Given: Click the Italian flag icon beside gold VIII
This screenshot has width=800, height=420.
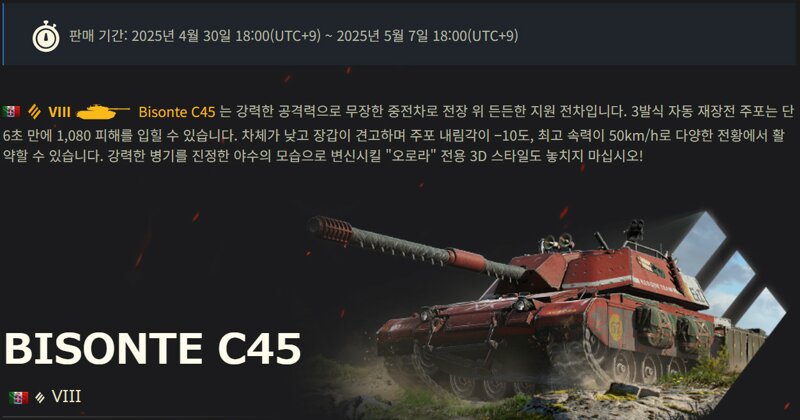Looking at the screenshot, I should 11,111.
